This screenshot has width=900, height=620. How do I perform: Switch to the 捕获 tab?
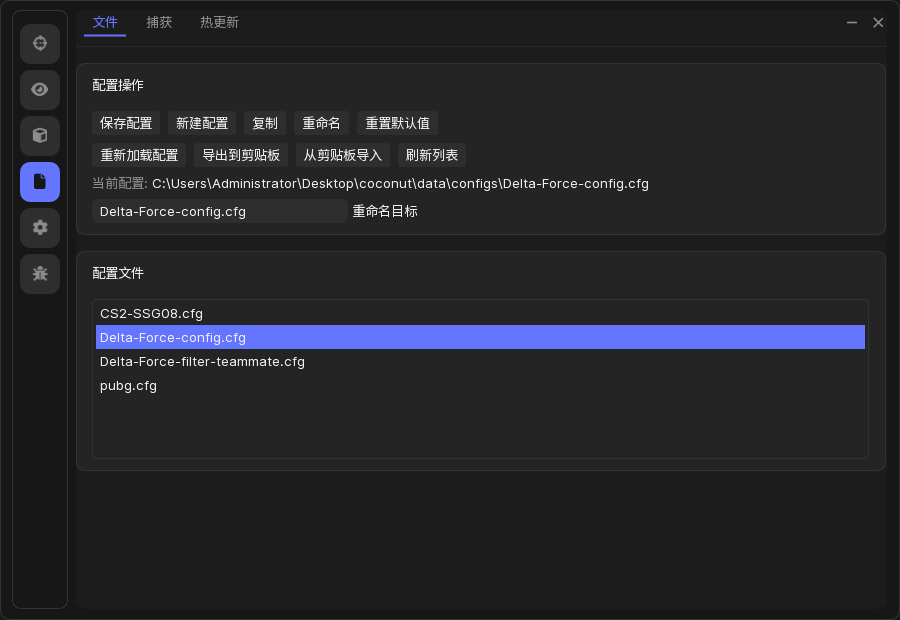[x=159, y=22]
